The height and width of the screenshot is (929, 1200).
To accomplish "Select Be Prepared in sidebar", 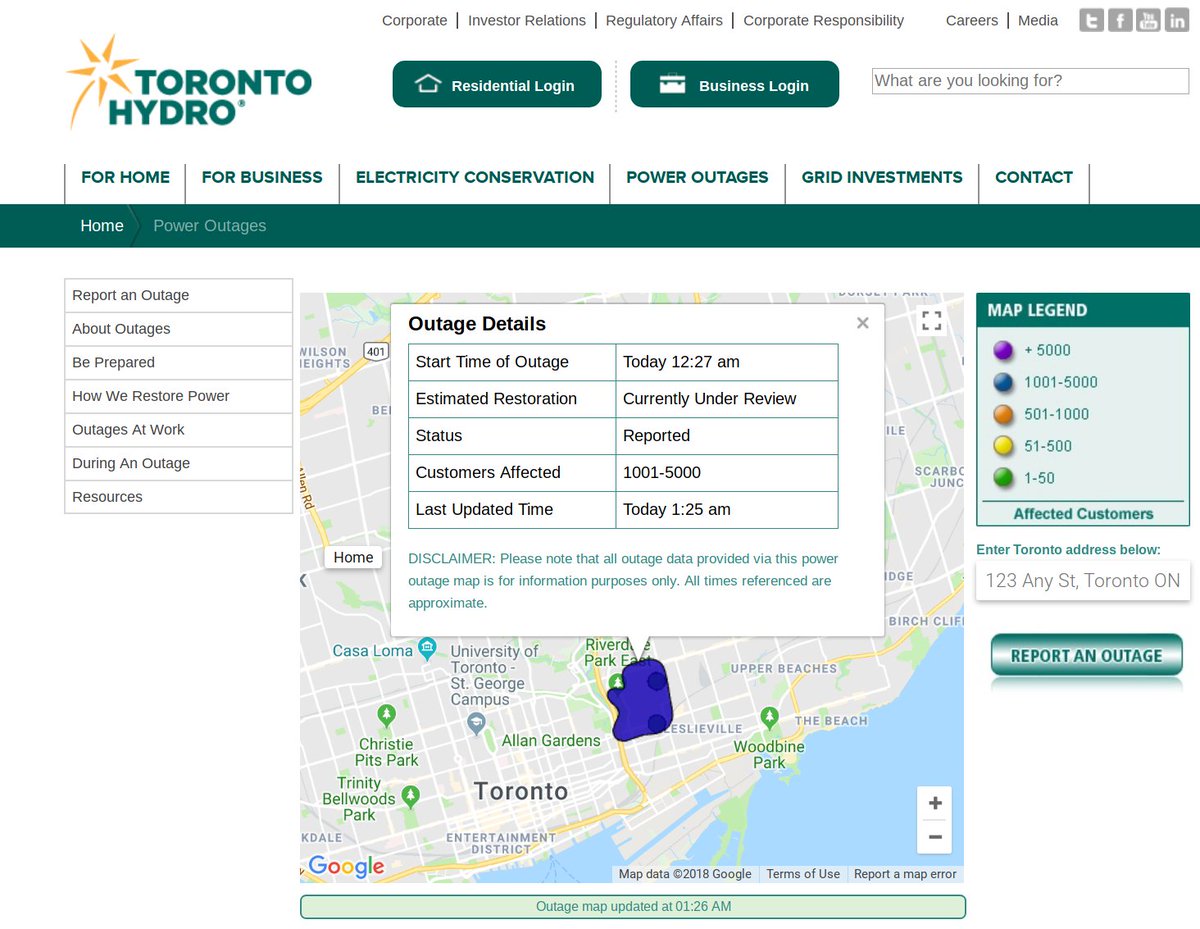I will click(x=179, y=362).
